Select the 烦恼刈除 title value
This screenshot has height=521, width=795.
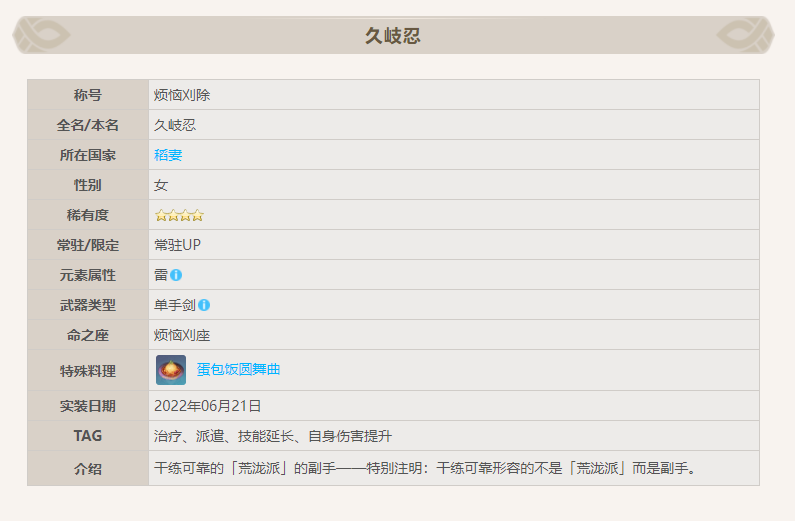pyautogui.click(x=182, y=95)
